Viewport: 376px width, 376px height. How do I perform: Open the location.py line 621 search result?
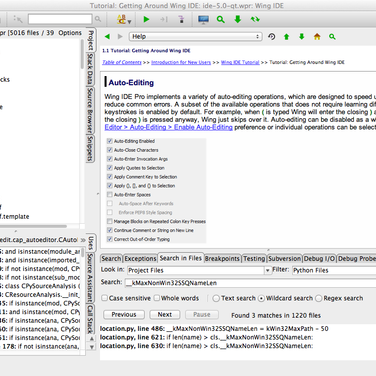tap(206, 337)
